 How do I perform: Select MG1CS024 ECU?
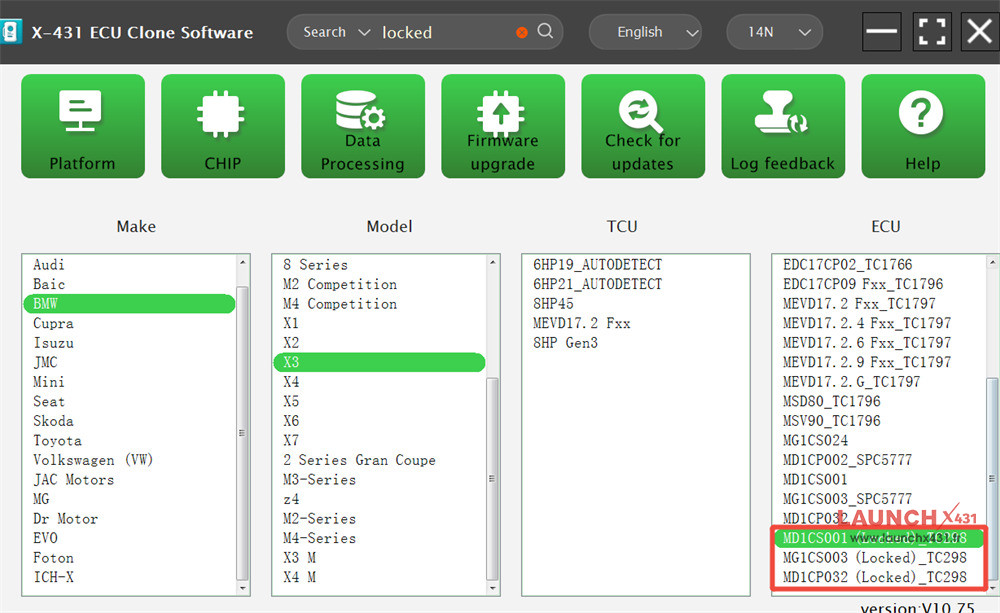pos(815,441)
